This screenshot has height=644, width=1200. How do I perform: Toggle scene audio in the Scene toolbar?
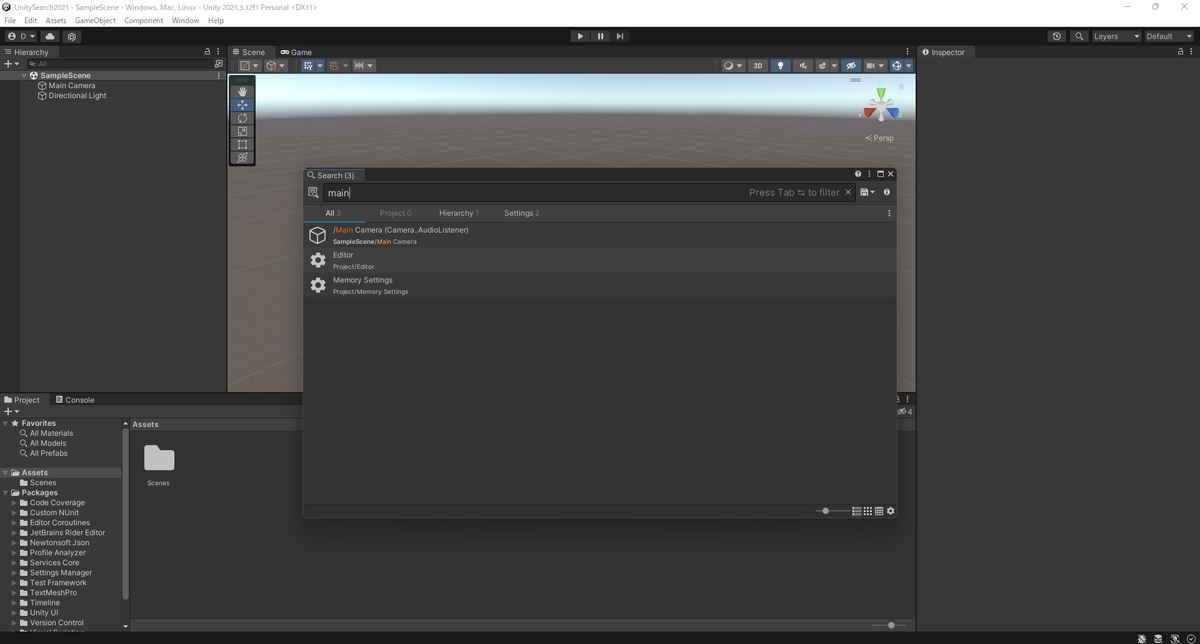coord(804,65)
